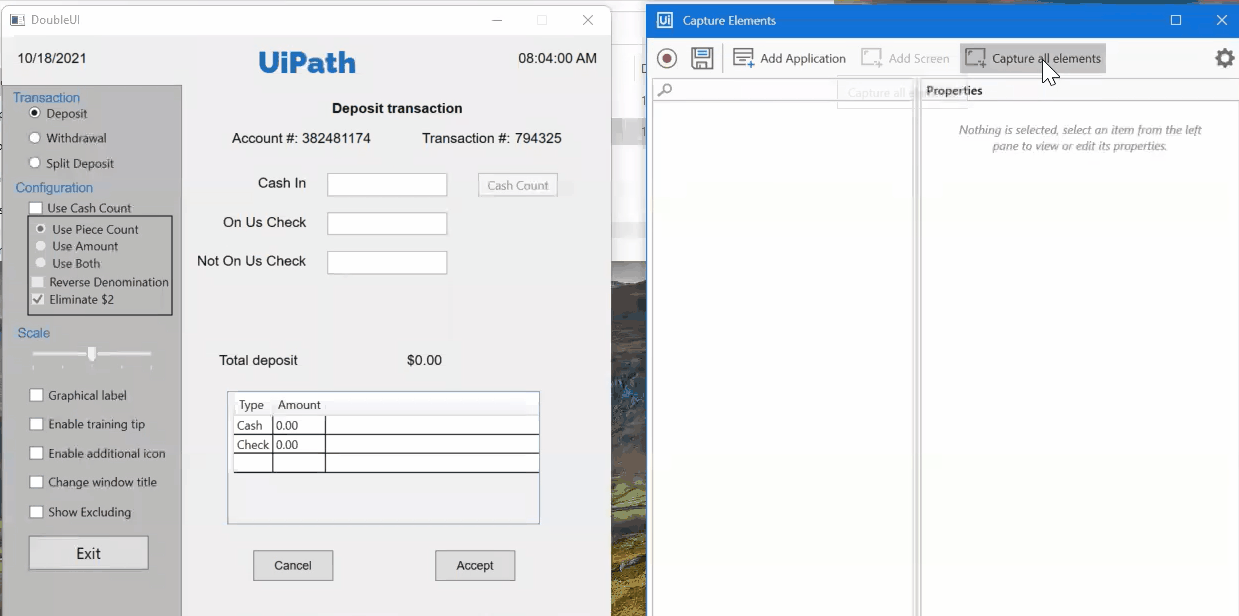Check the Show Excluding checkbox
The height and width of the screenshot is (616, 1239).
pos(37,512)
